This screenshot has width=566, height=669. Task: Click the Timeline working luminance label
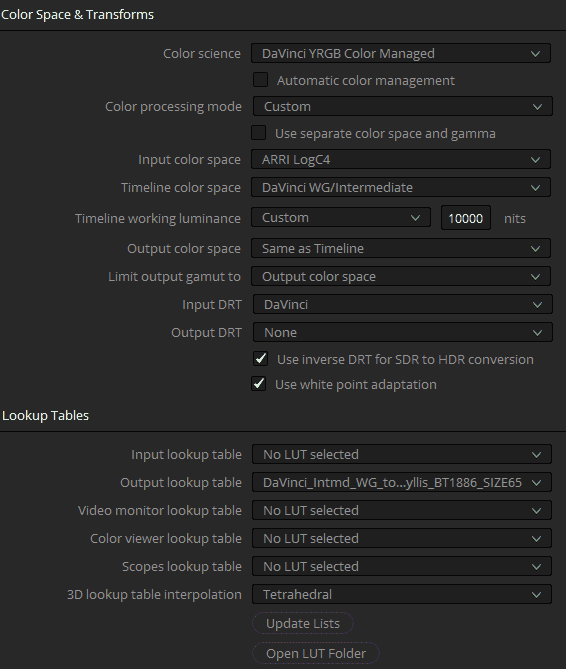click(x=158, y=218)
